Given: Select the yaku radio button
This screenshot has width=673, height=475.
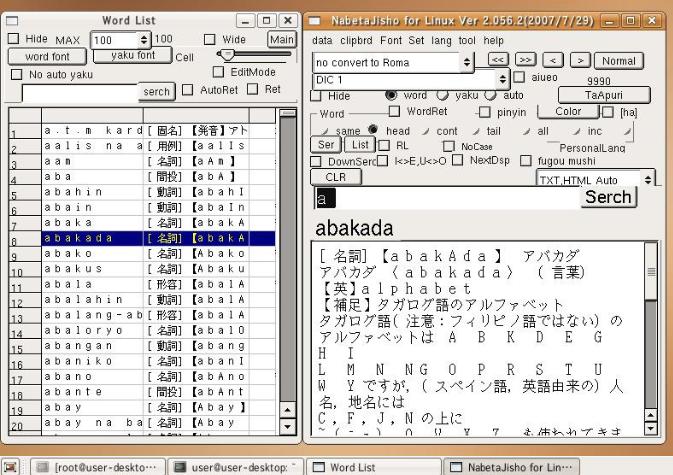Looking at the screenshot, I should 443,94.
